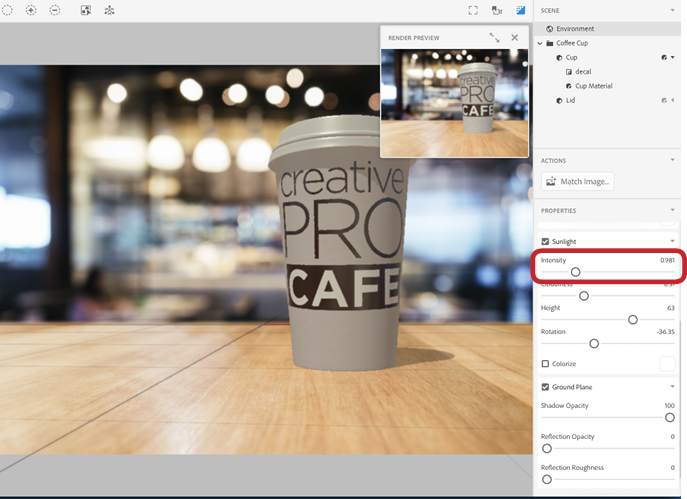Close the Render Preview panel

(x=515, y=38)
